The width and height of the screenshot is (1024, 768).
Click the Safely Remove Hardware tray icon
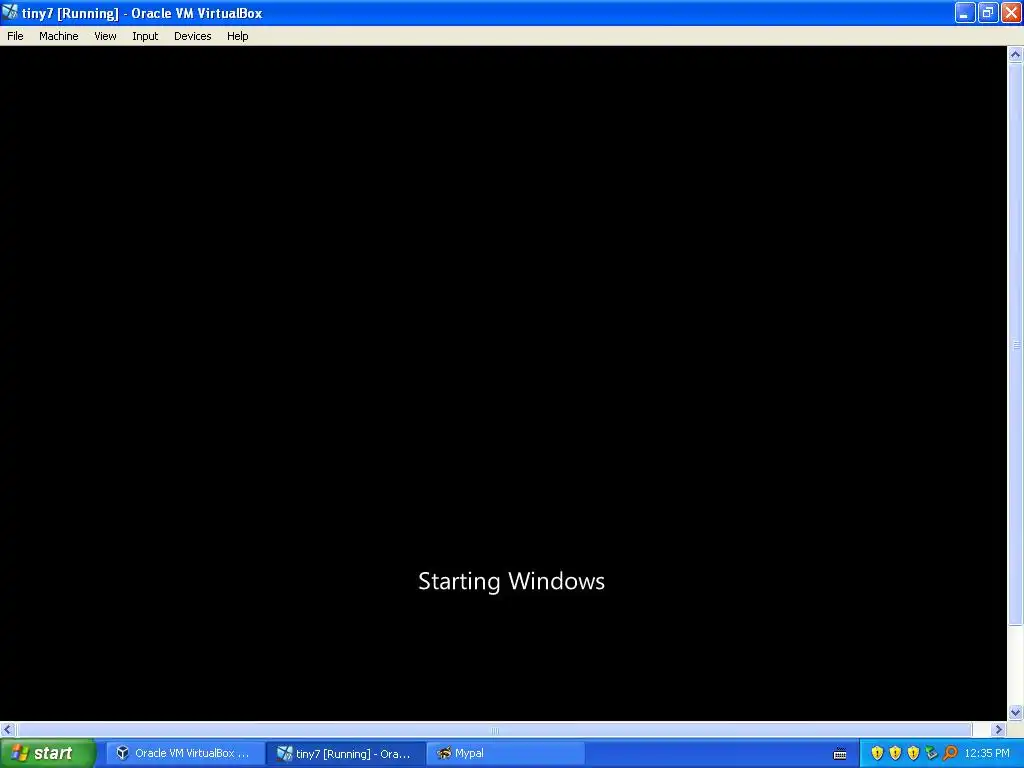[931, 754]
